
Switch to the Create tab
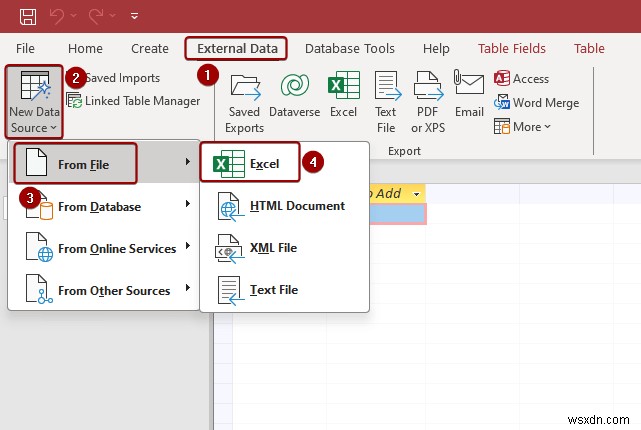tap(150, 49)
